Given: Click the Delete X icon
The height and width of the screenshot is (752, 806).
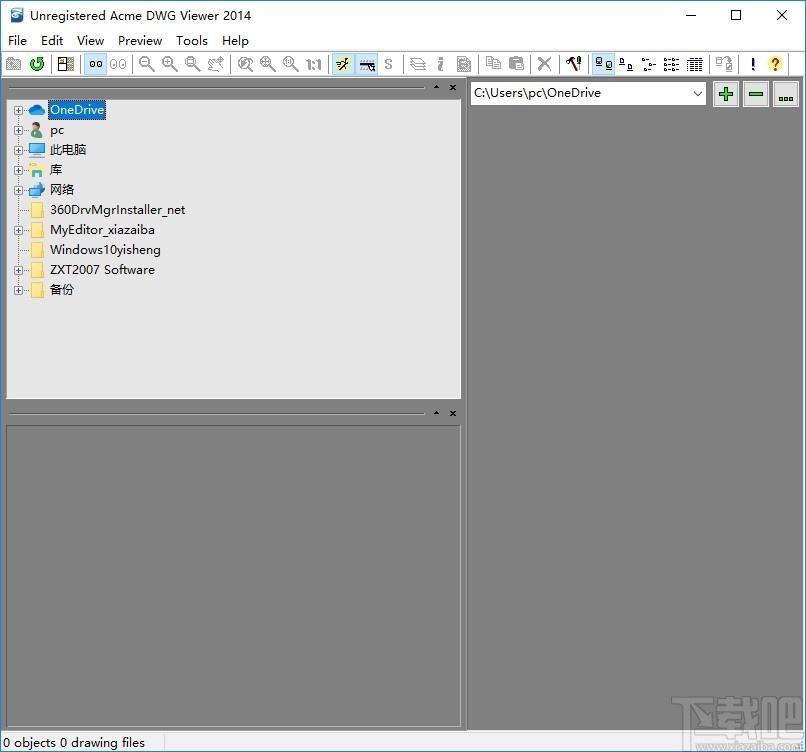Looking at the screenshot, I should [544, 63].
